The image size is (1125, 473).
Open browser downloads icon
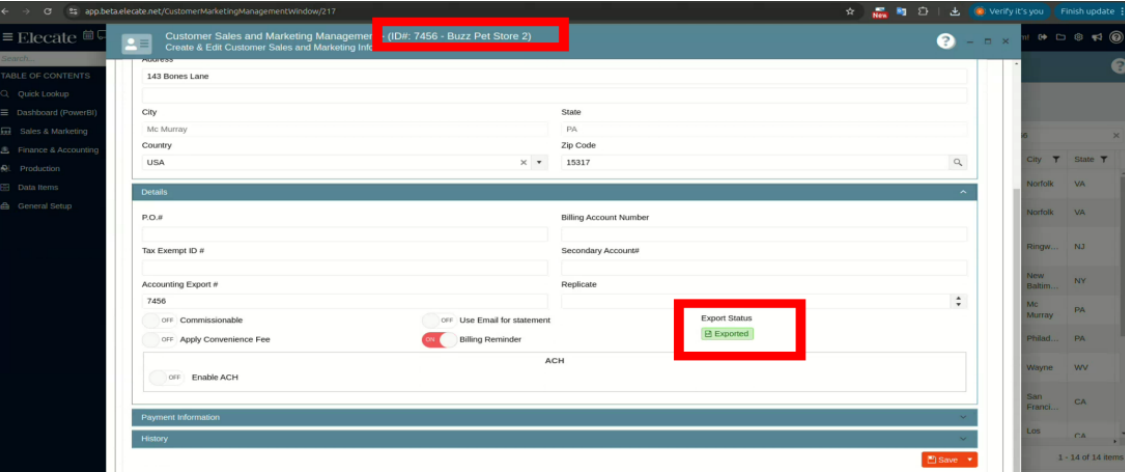tap(954, 11)
